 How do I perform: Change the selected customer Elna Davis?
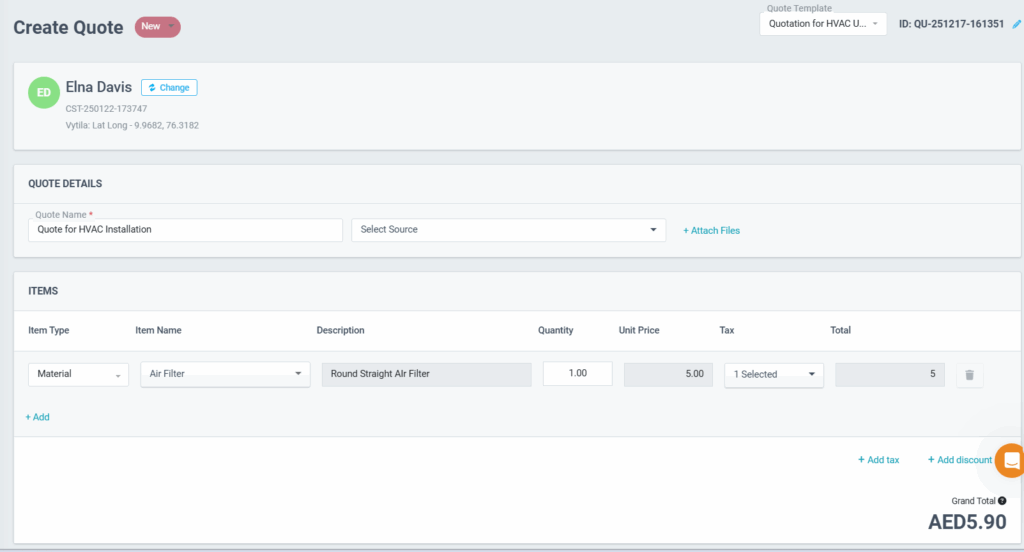pyautogui.click(x=169, y=88)
